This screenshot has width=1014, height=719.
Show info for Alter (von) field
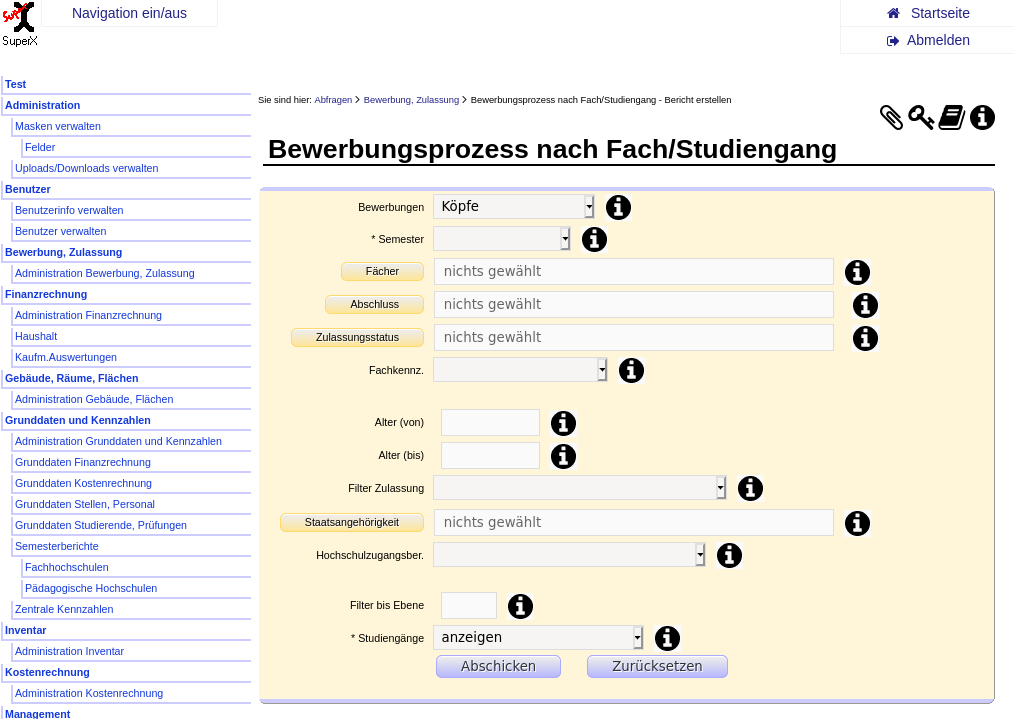tap(564, 423)
